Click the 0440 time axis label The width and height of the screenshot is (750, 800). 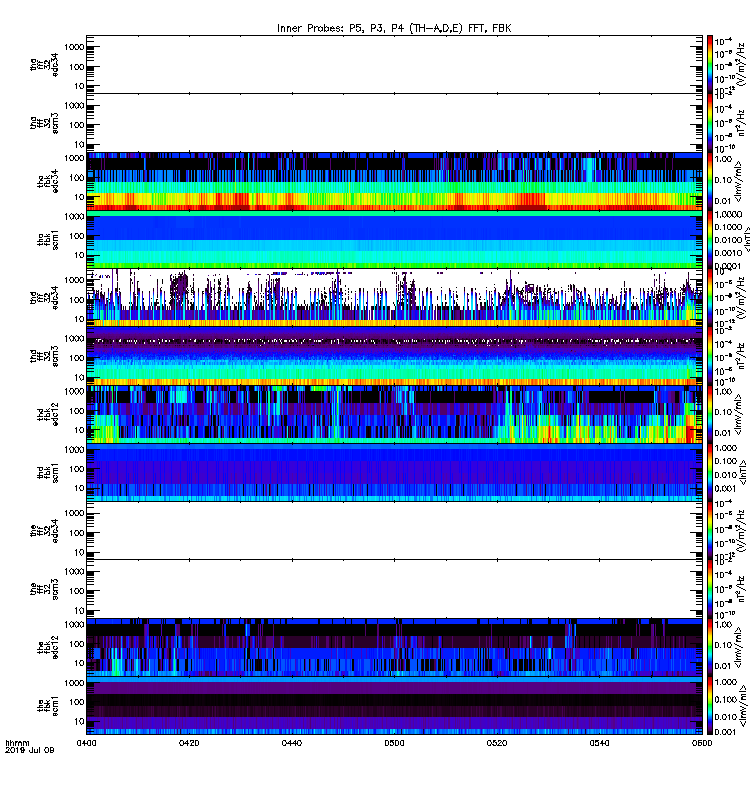point(291,743)
